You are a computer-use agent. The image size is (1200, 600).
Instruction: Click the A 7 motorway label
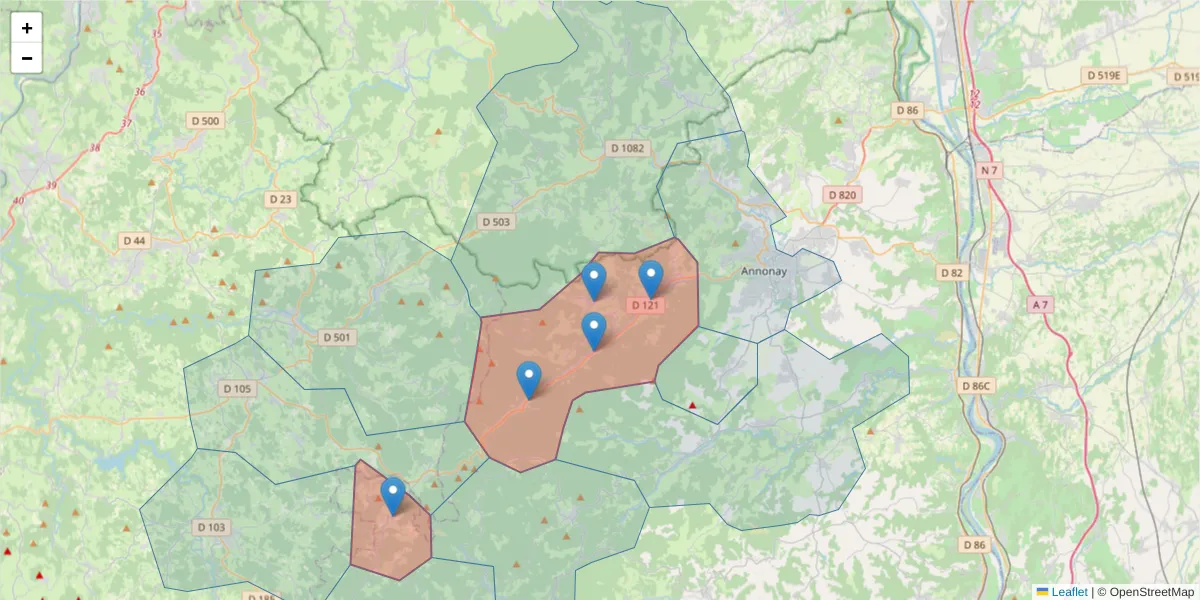(x=1038, y=304)
